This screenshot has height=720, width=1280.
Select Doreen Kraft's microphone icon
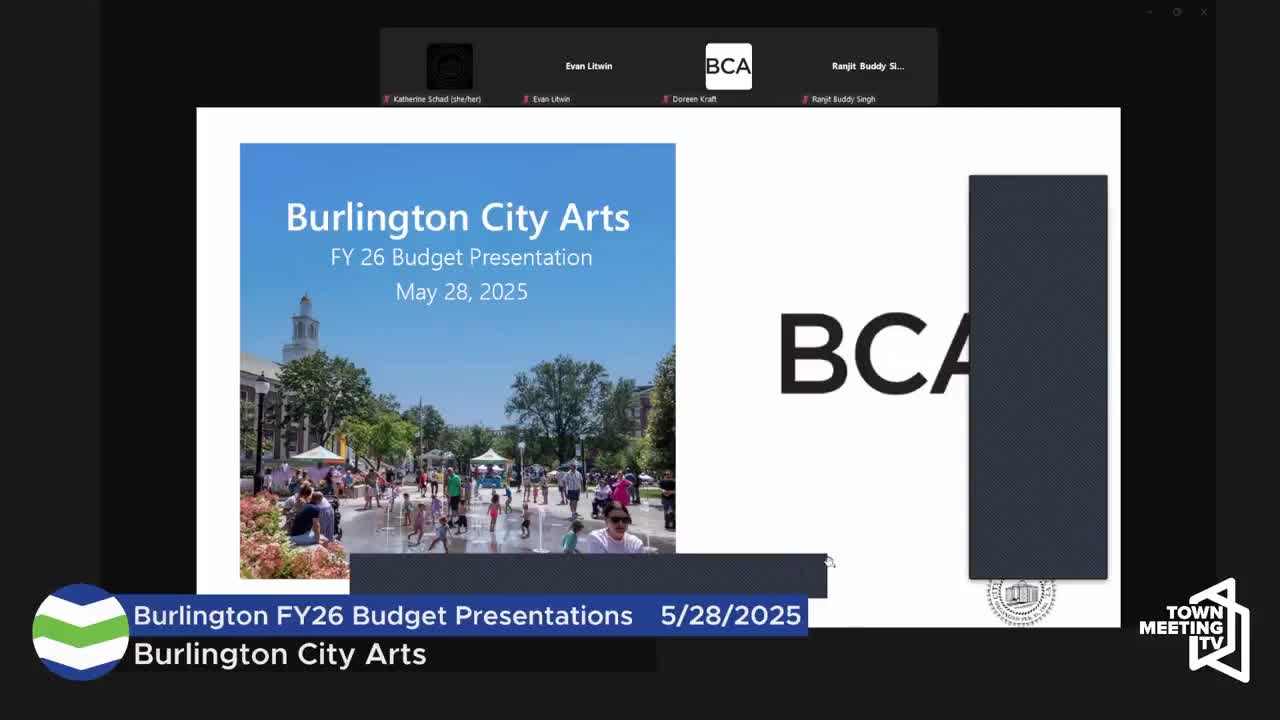(664, 98)
